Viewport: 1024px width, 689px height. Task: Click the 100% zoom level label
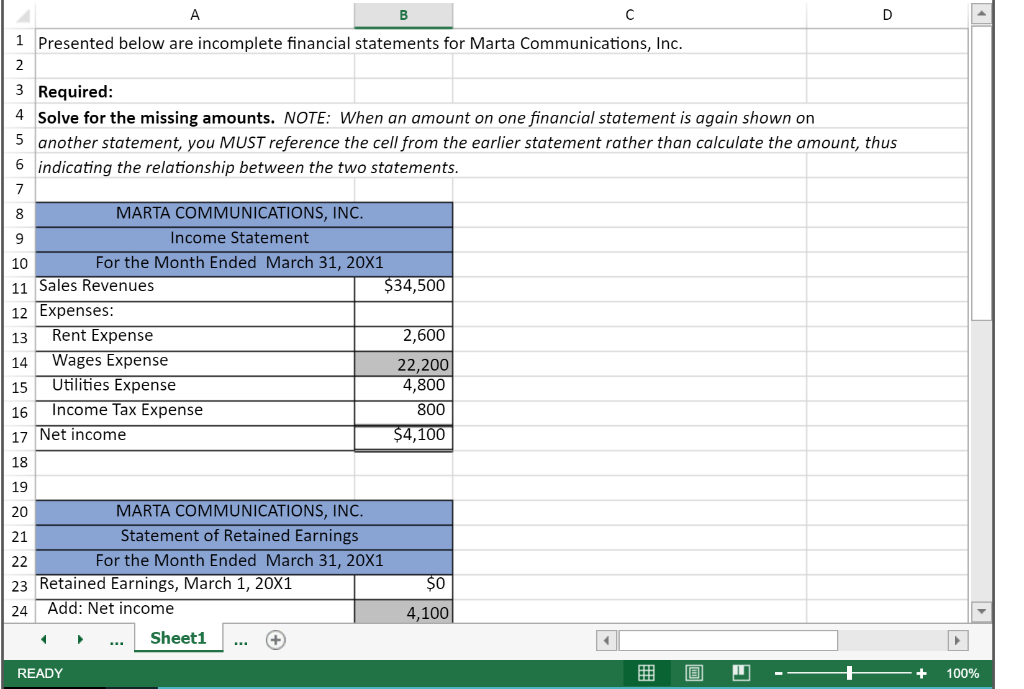pyautogui.click(x=963, y=673)
